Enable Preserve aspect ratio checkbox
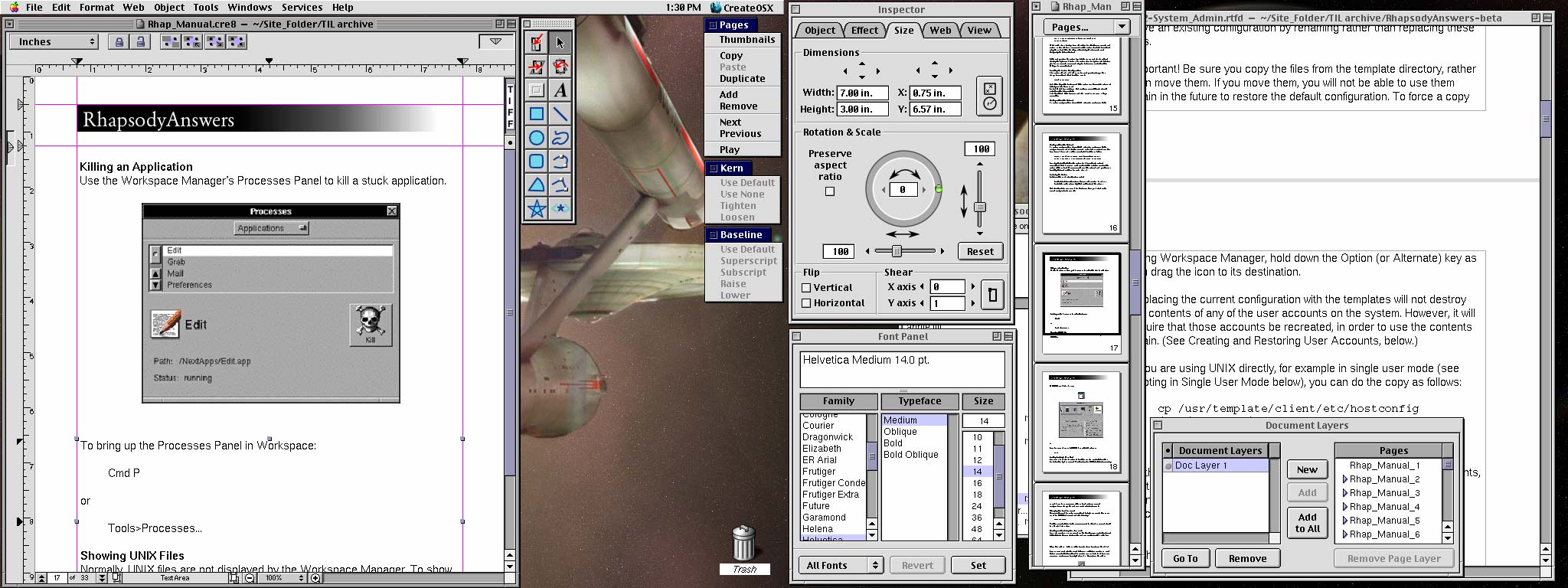This screenshot has width=1568, height=588. coord(830,191)
